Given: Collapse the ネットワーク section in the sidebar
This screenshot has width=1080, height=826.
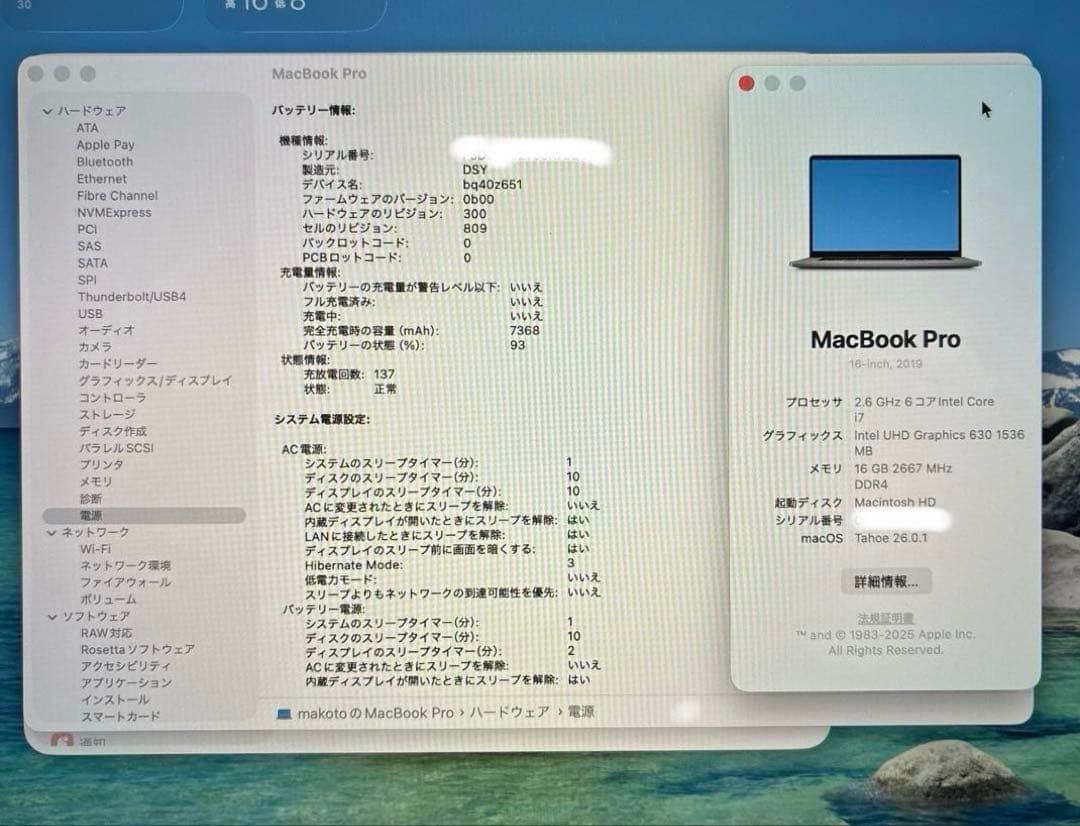Looking at the screenshot, I should coord(51,532).
